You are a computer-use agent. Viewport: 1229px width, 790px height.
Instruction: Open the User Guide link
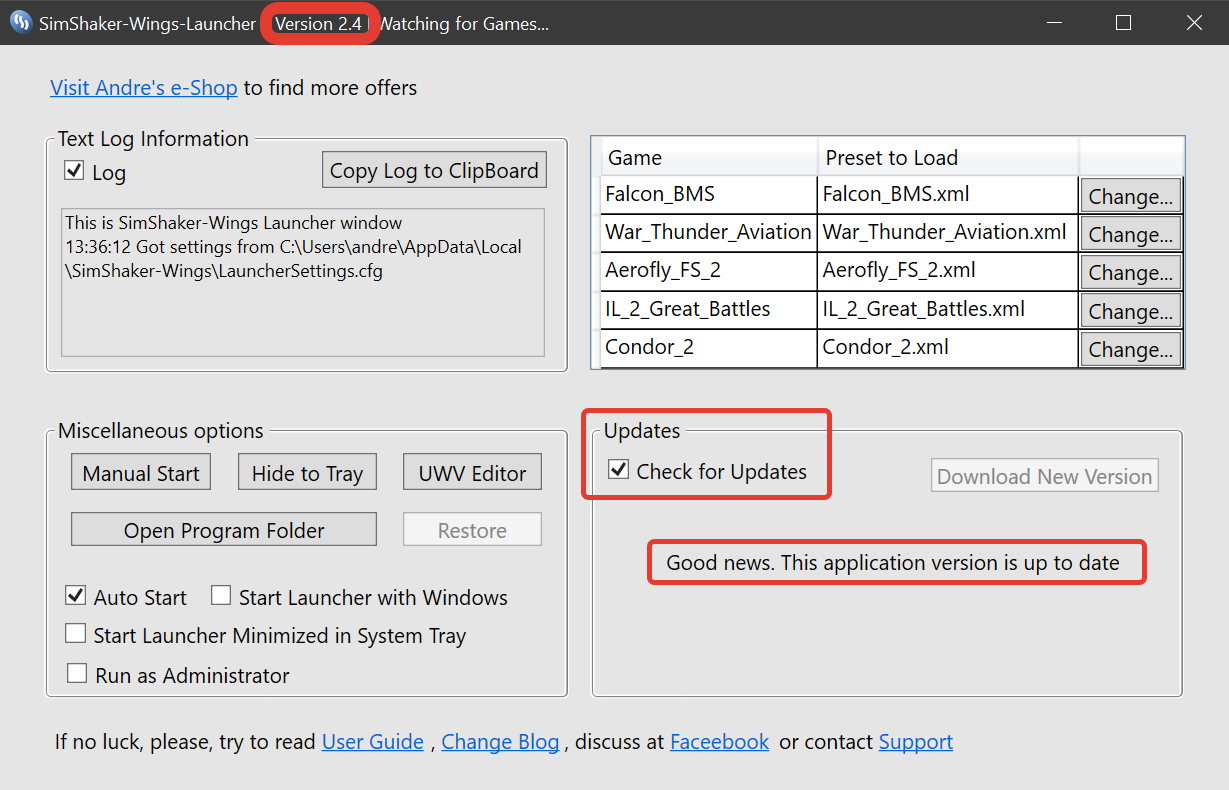372,742
